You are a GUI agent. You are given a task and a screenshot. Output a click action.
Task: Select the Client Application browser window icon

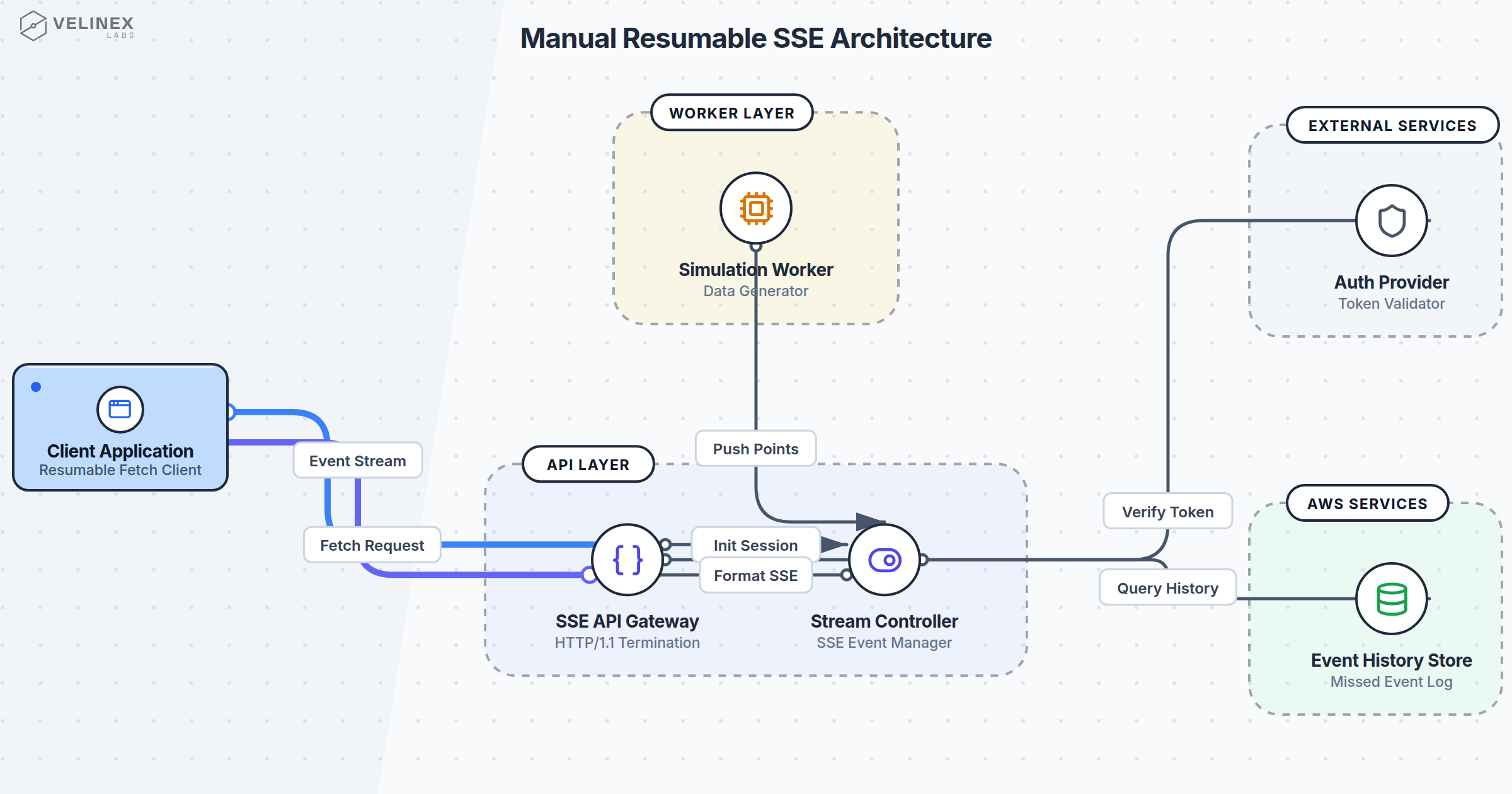point(120,409)
